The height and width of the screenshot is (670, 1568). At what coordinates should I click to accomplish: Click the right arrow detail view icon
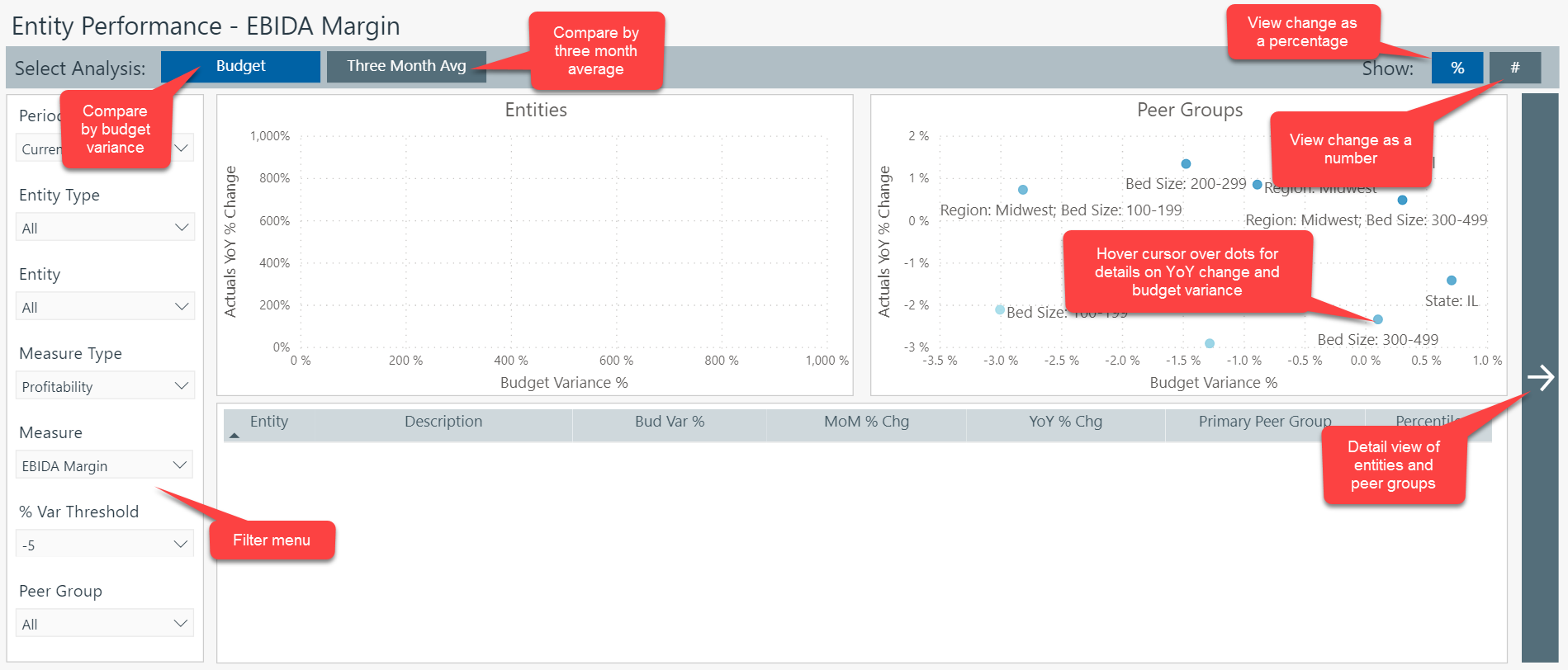click(1540, 377)
